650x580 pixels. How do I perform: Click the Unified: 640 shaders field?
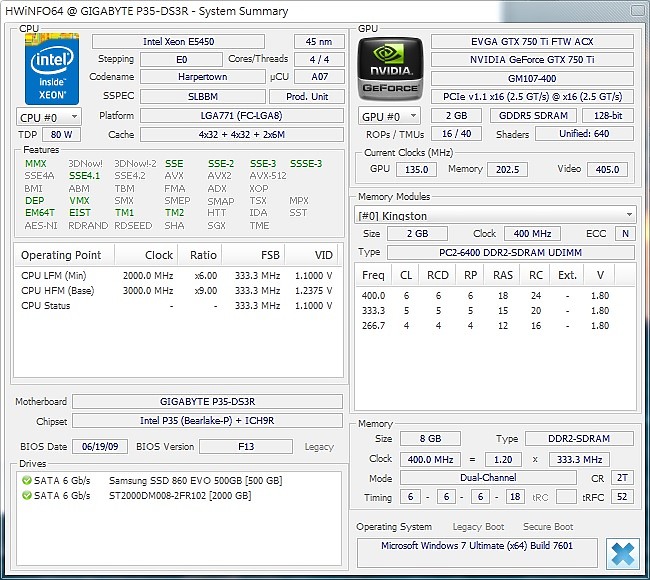584,133
